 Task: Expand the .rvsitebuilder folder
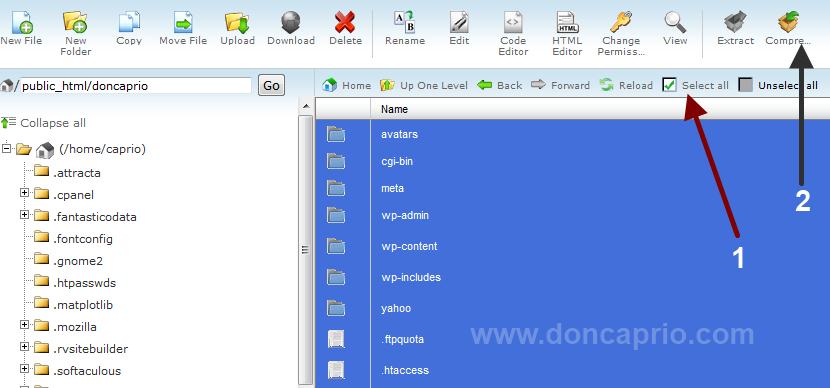[24, 347]
